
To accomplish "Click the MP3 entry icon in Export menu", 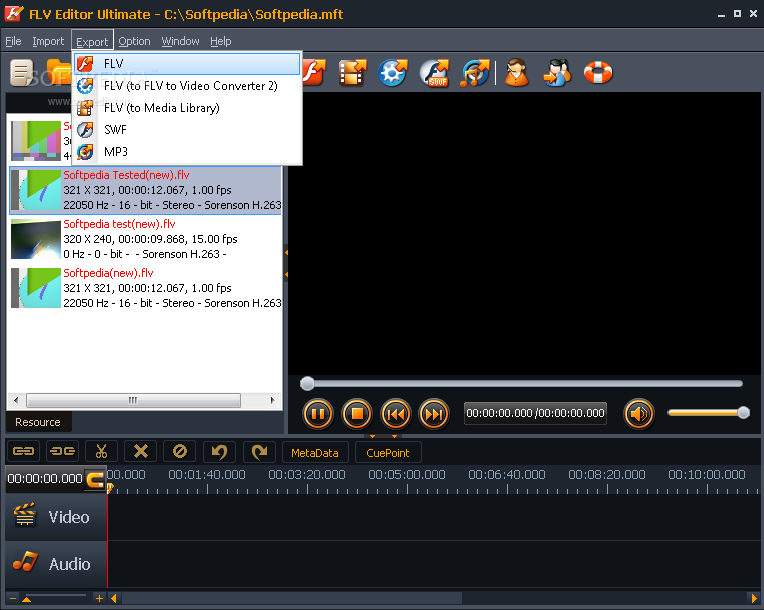I will tap(85, 152).
